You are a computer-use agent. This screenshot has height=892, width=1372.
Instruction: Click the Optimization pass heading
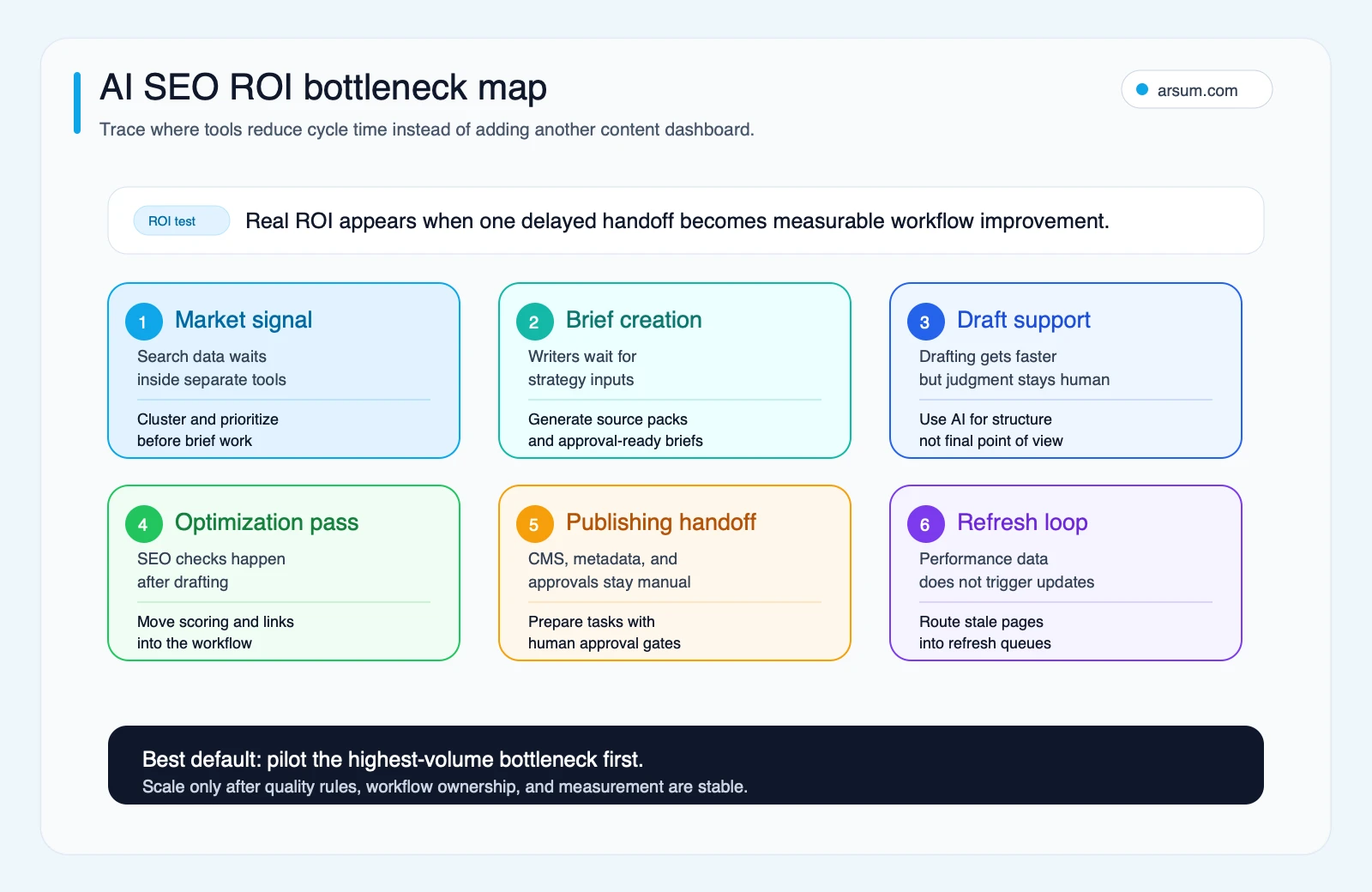click(267, 522)
